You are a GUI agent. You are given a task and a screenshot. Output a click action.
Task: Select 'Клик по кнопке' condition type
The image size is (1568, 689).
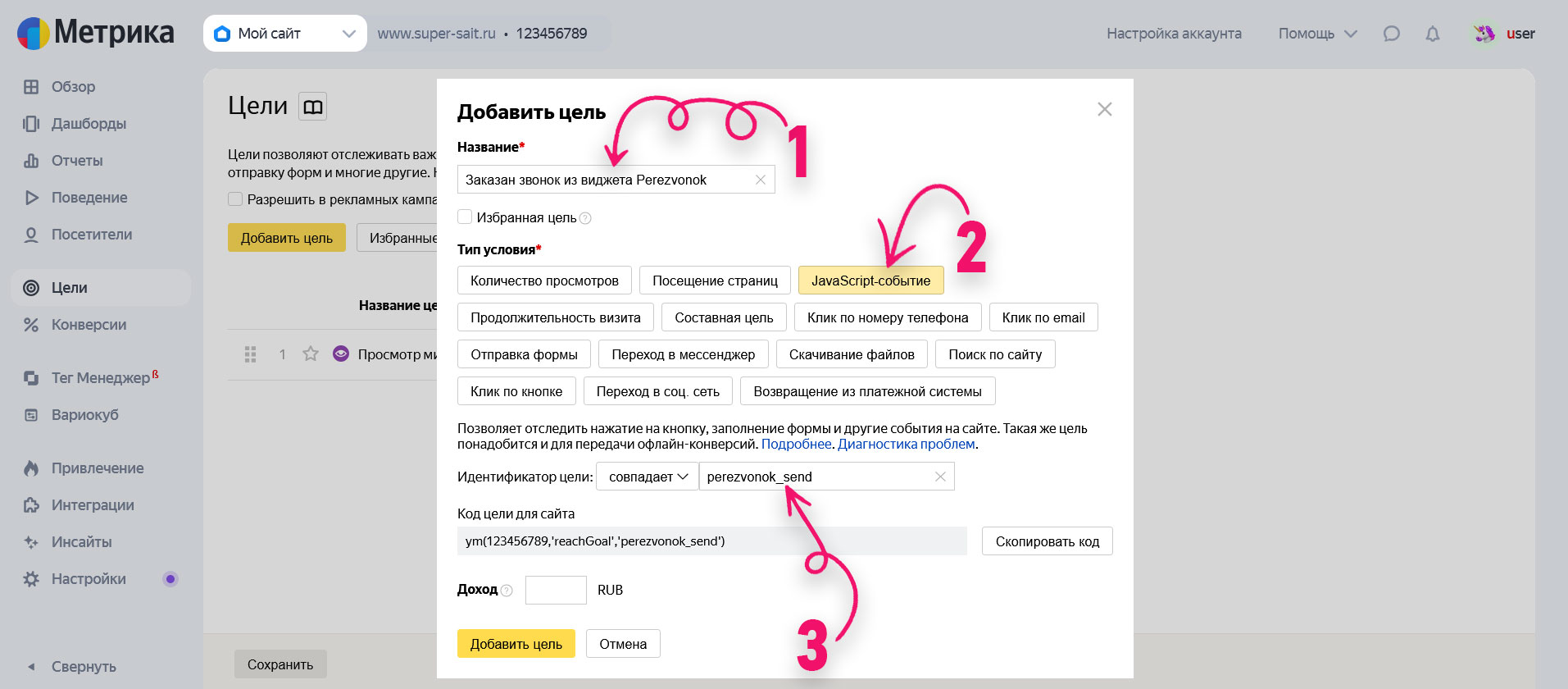coord(516,391)
